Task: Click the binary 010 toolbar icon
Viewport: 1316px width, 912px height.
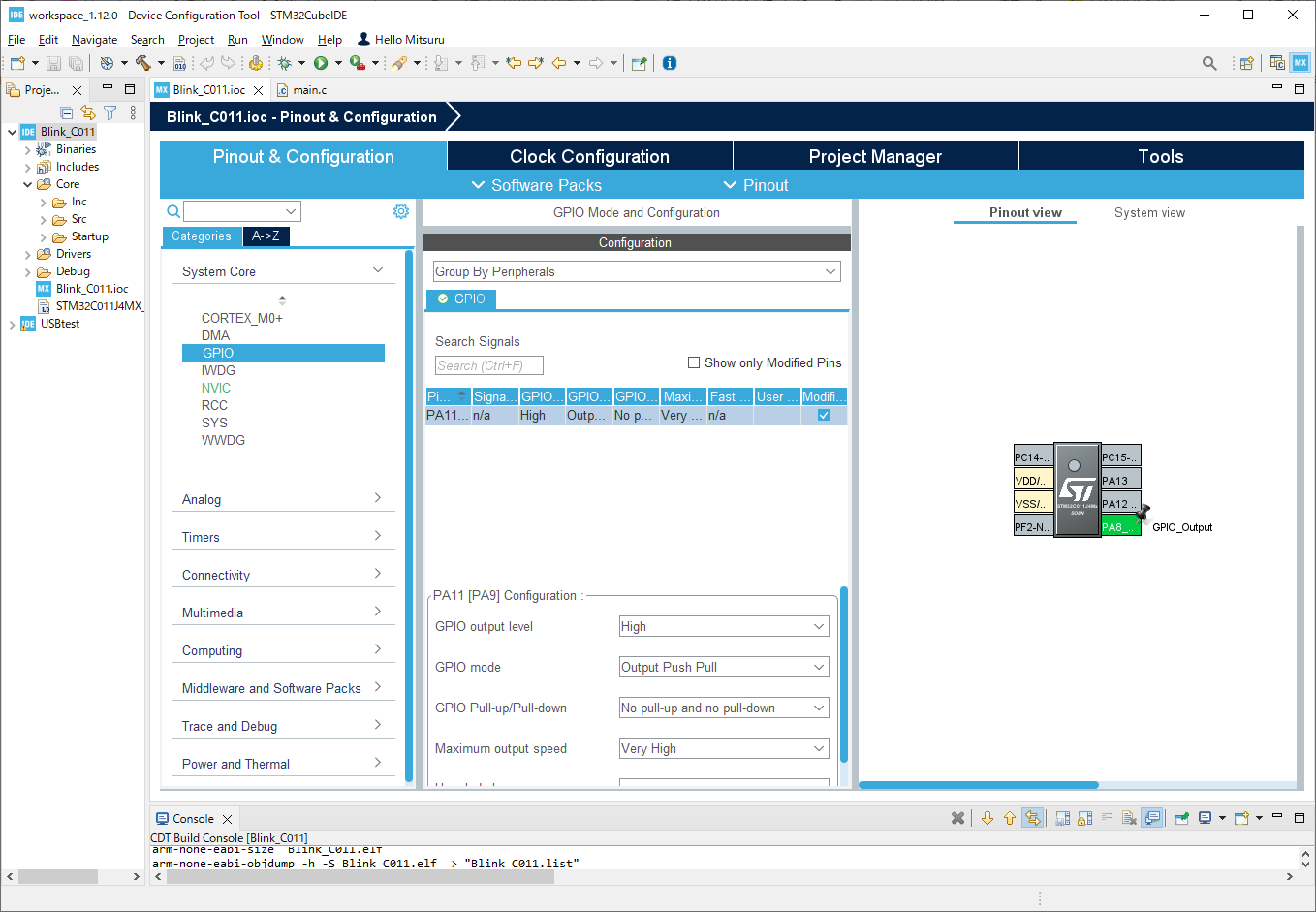Action: (179, 63)
